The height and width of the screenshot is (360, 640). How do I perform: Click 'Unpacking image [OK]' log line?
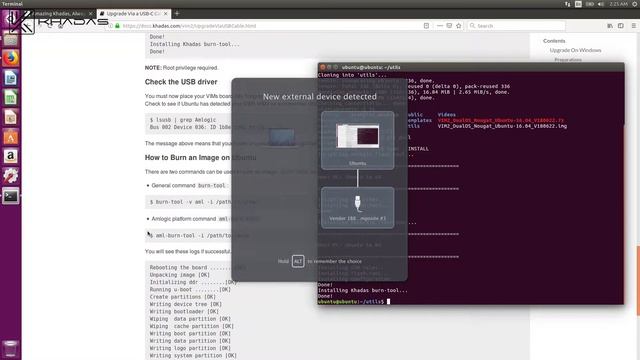180,275
